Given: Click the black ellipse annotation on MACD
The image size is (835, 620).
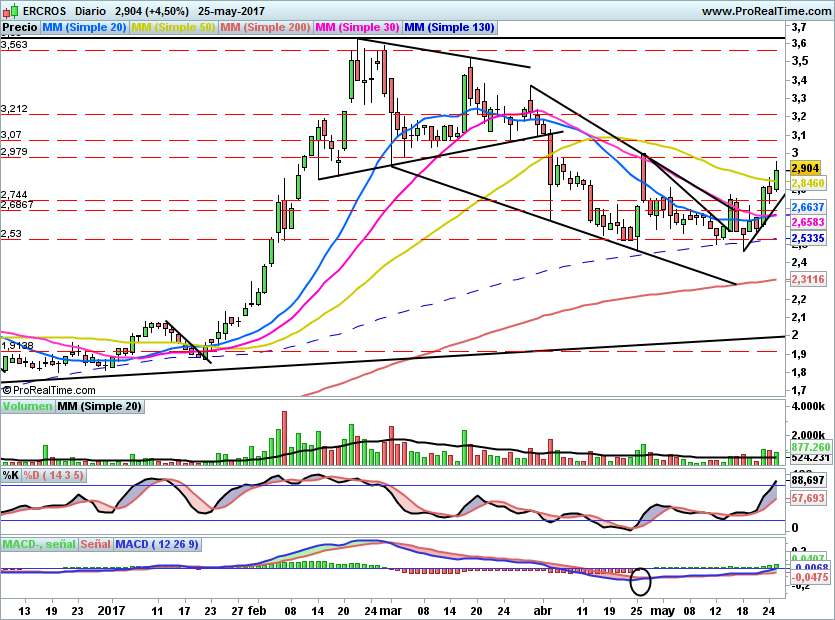Looking at the screenshot, I should (640, 579).
